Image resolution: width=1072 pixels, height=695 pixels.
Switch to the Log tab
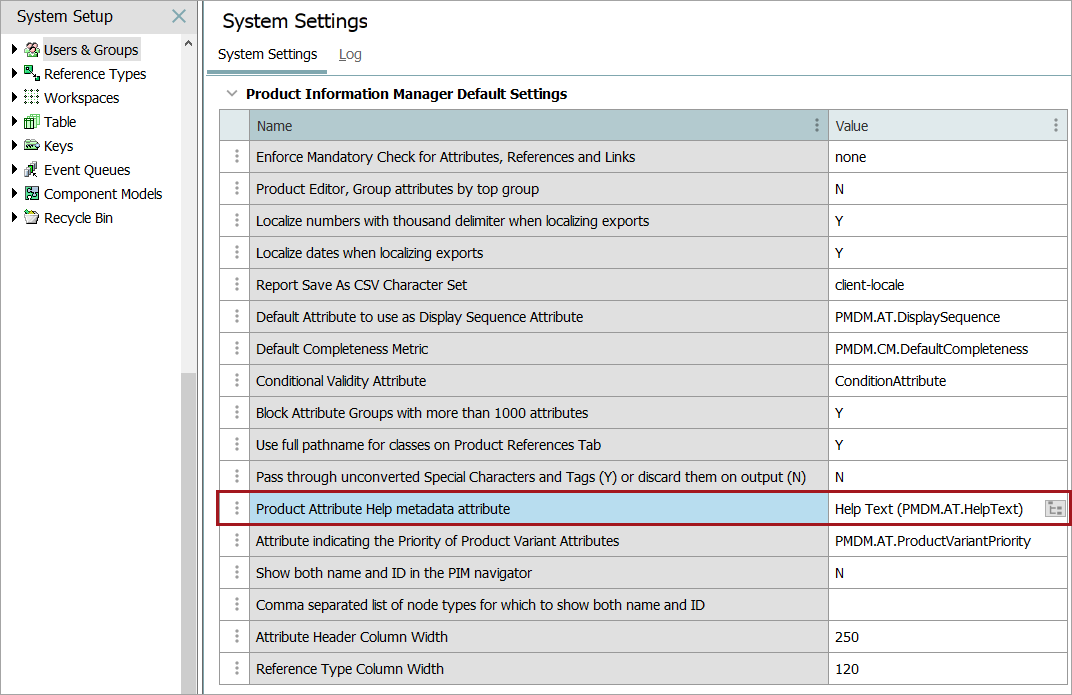(350, 55)
